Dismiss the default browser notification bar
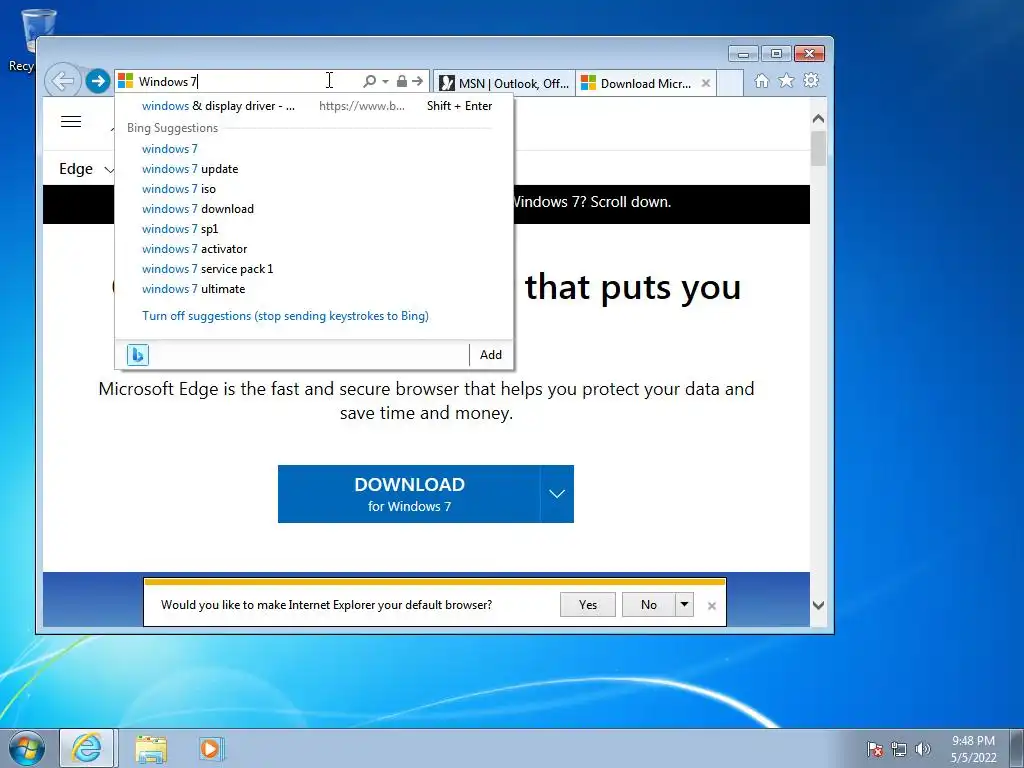Image resolution: width=1024 pixels, height=768 pixels. pyautogui.click(x=712, y=606)
